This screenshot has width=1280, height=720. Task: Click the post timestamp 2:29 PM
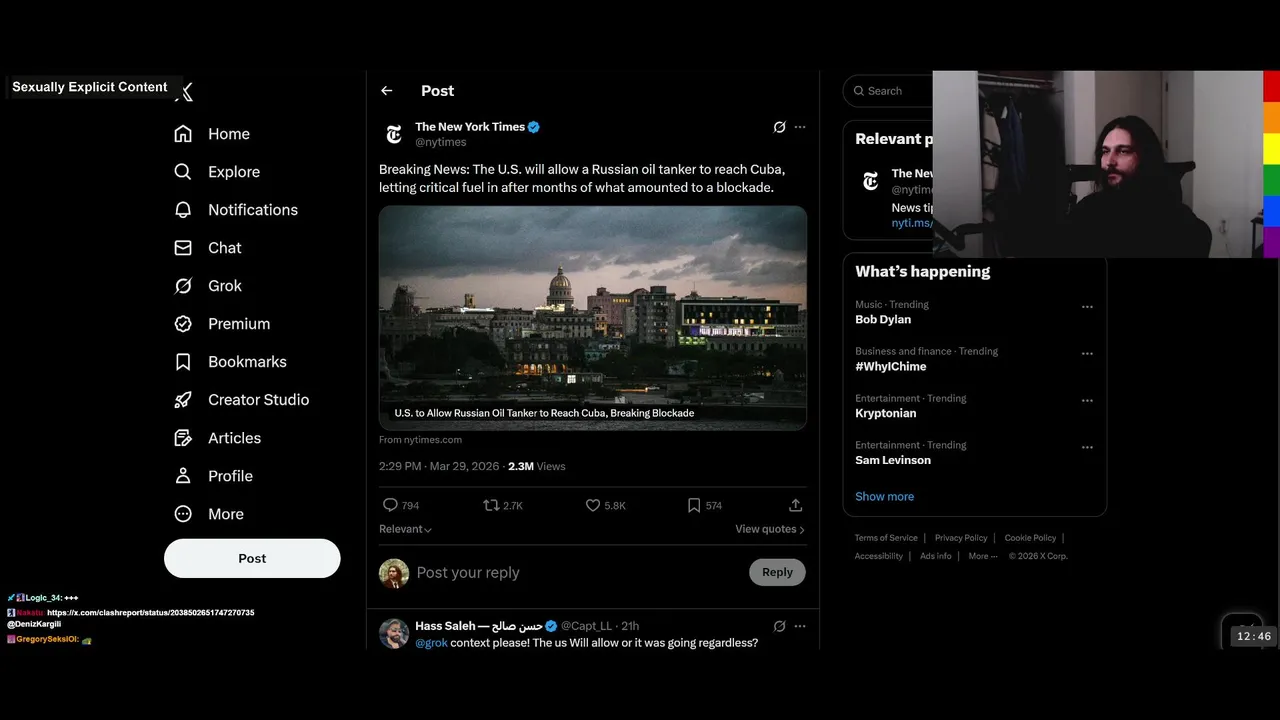tap(440, 466)
